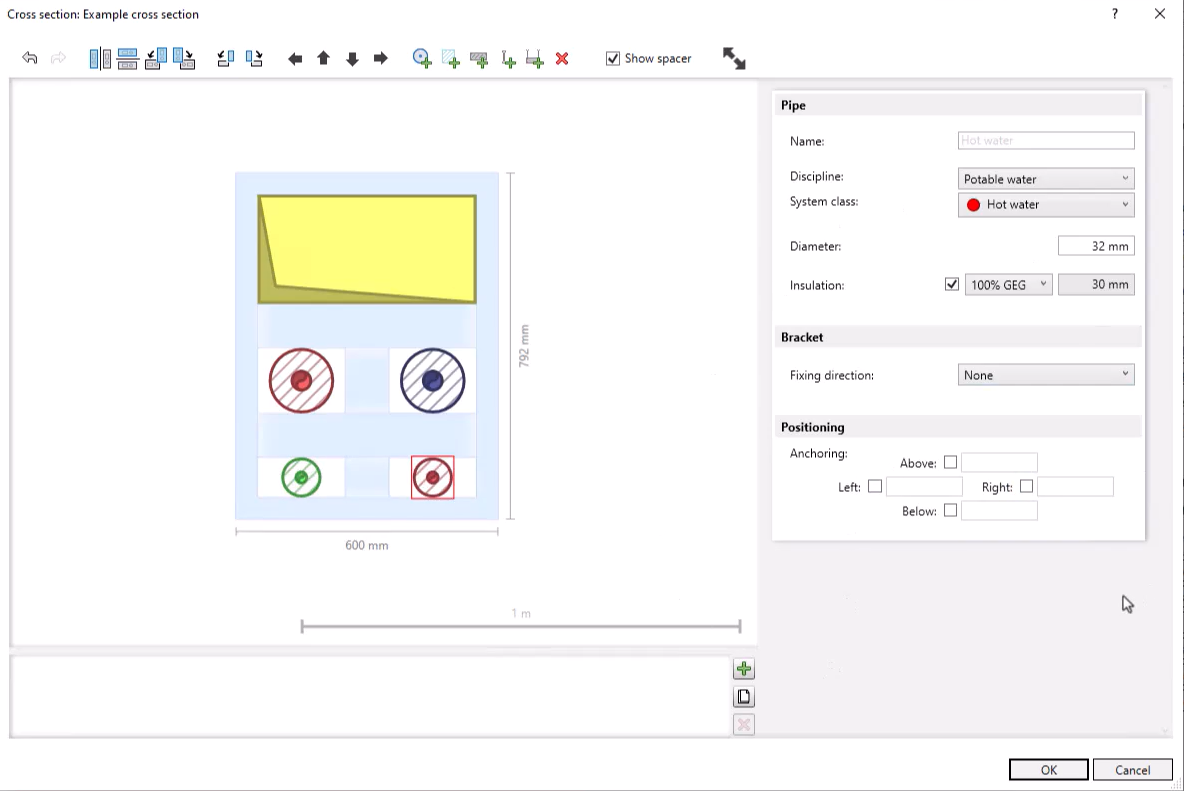The height and width of the screenshot is (791, 1184).
Task: Click the red X delete icon
Action: [562, 59]
